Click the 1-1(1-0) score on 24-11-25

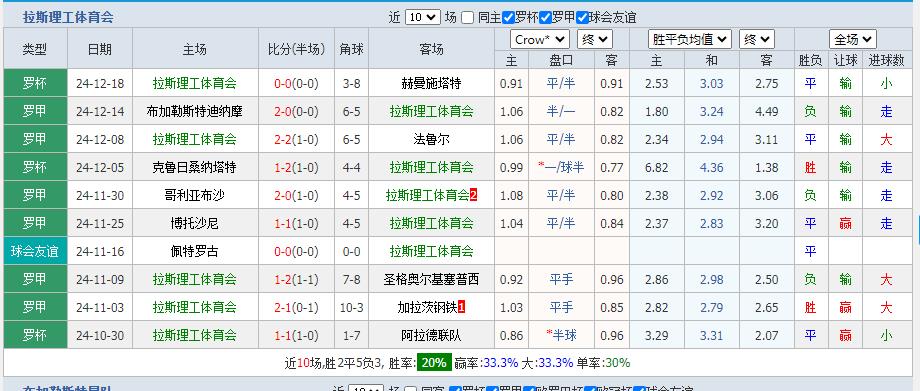coord(296,223)
